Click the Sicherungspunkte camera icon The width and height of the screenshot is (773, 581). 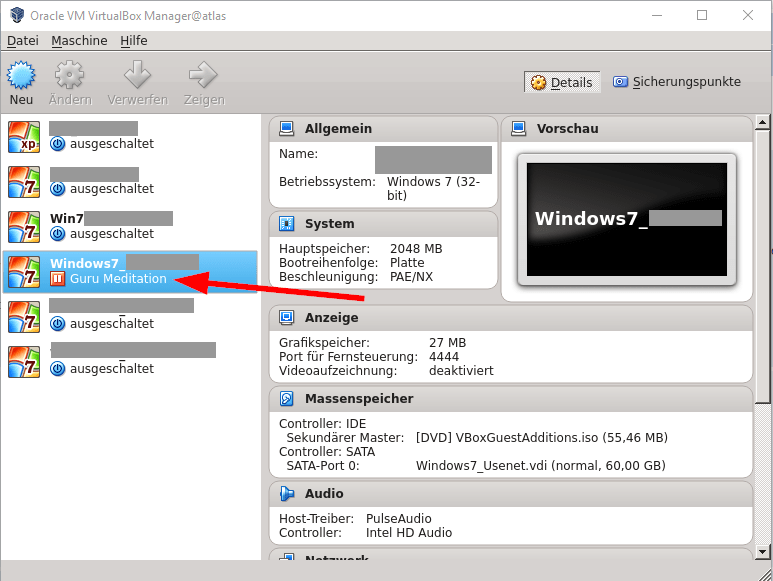click(620, 81)
